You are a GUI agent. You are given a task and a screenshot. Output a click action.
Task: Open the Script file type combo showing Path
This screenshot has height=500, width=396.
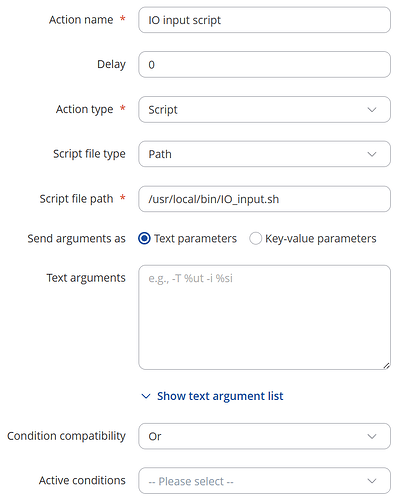pos(264,154)
